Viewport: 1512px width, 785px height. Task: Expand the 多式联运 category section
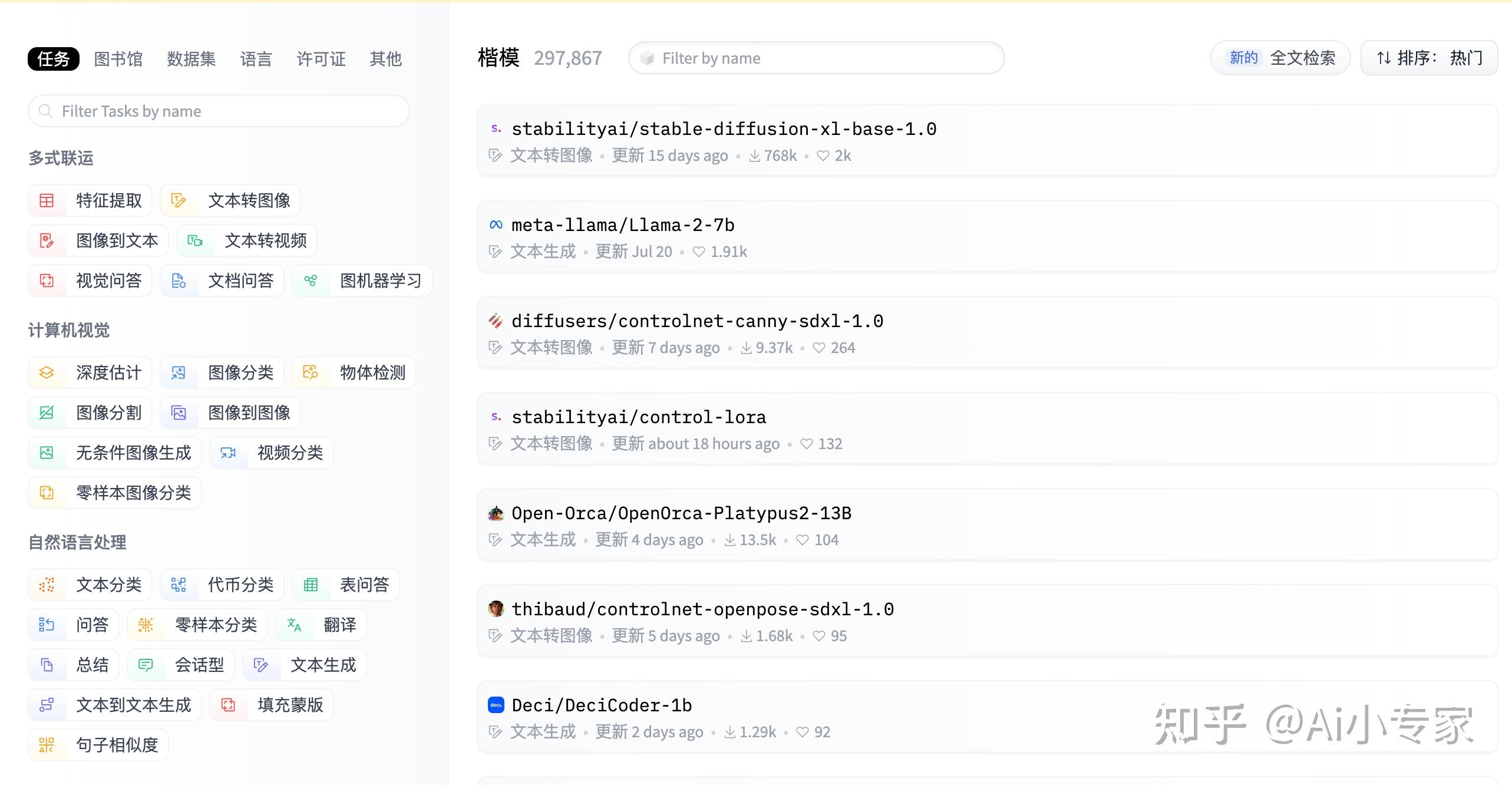pyautogui.click(x=60, y=158)
